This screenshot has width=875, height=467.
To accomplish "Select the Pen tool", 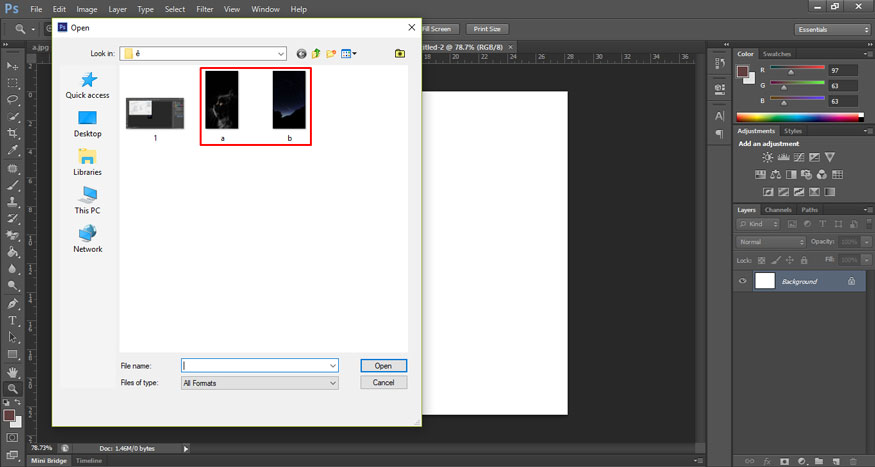I will coord(12,304).
